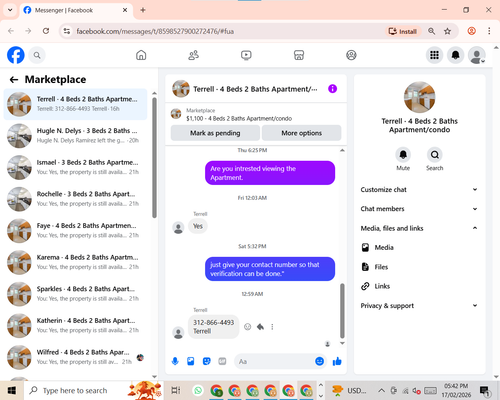500x400 pixels.
Task: Open browser zoom magnifier icon
Action: (431, 31)
